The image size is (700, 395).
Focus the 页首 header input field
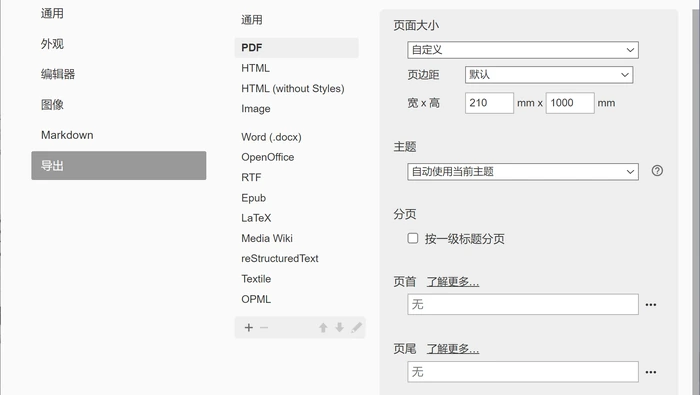(523, 304)
